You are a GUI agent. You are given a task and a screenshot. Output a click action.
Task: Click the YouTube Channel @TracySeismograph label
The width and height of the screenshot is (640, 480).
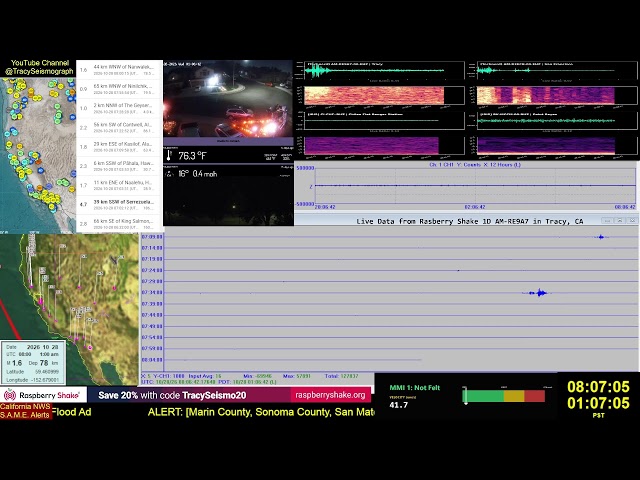tap(39, 67)
